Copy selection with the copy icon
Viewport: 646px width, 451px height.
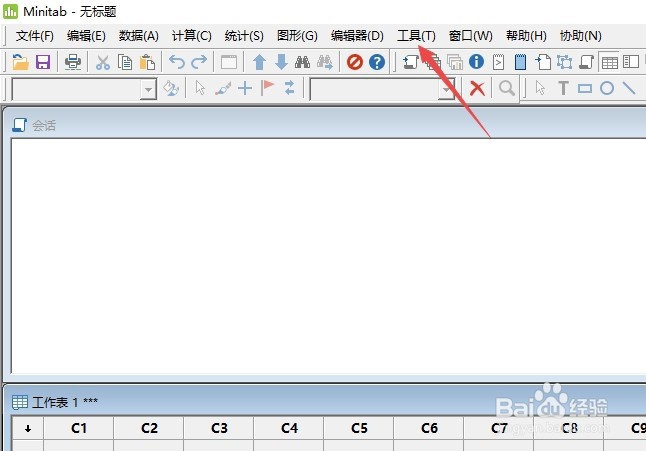click(125, 62)
